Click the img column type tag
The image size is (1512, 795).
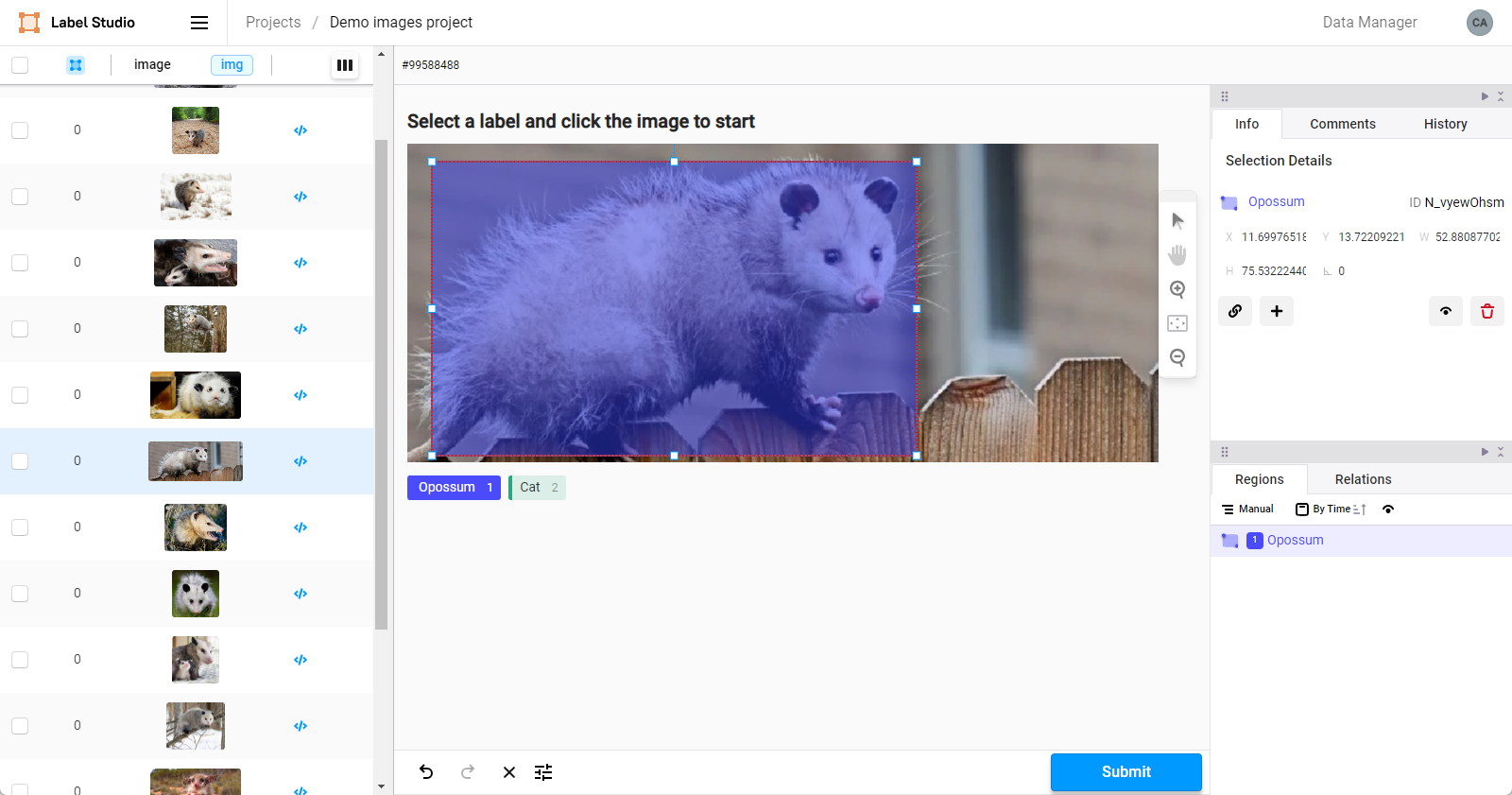[x=232, y=65]
